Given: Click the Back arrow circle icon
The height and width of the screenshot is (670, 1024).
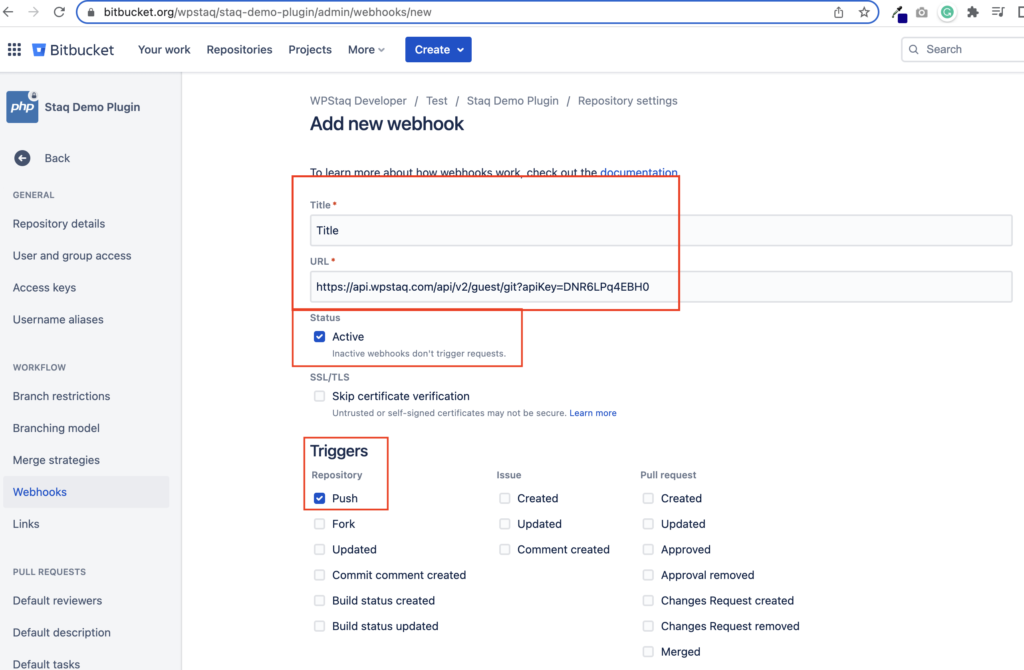Looking at the screenshot, I should [22, 158].
